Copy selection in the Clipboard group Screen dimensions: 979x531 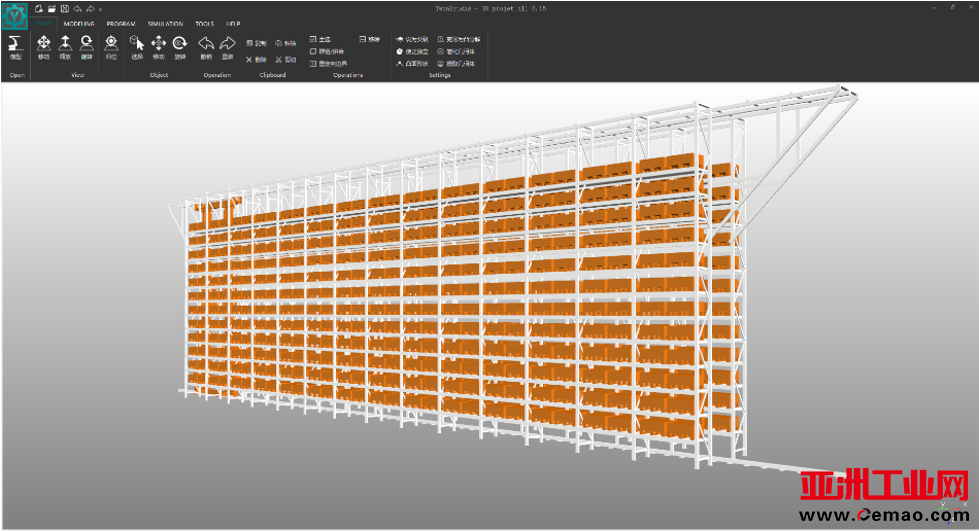coord(256,43)
